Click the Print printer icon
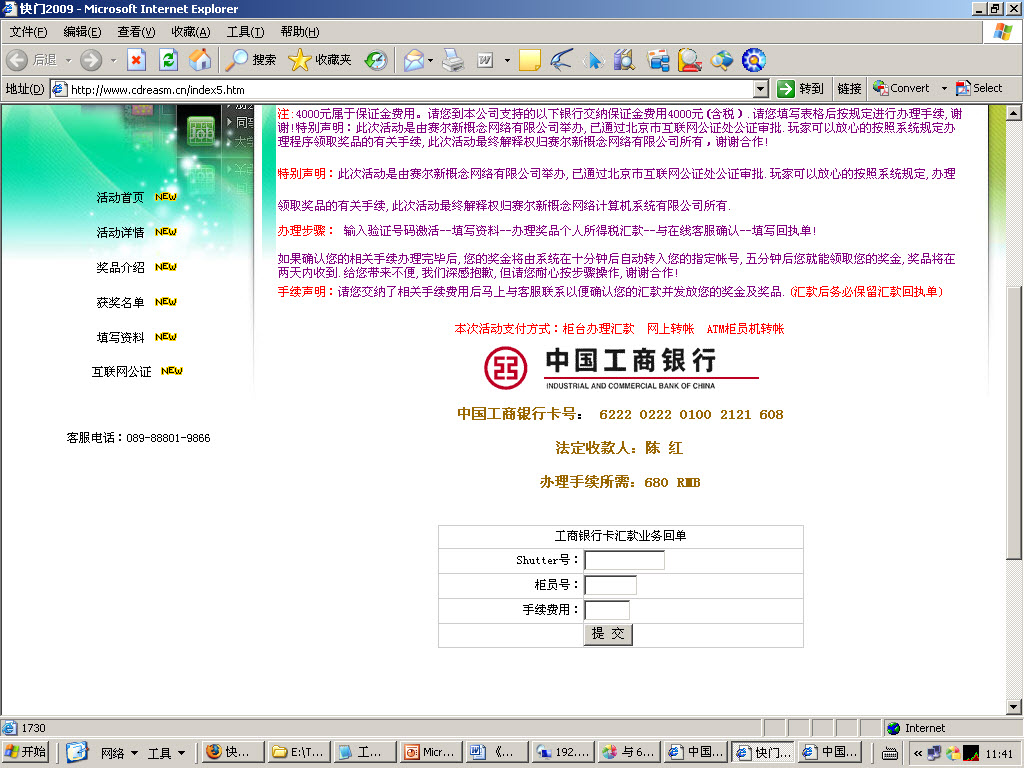The height and width of the screenshot is (768, 1024). (453, 60)
